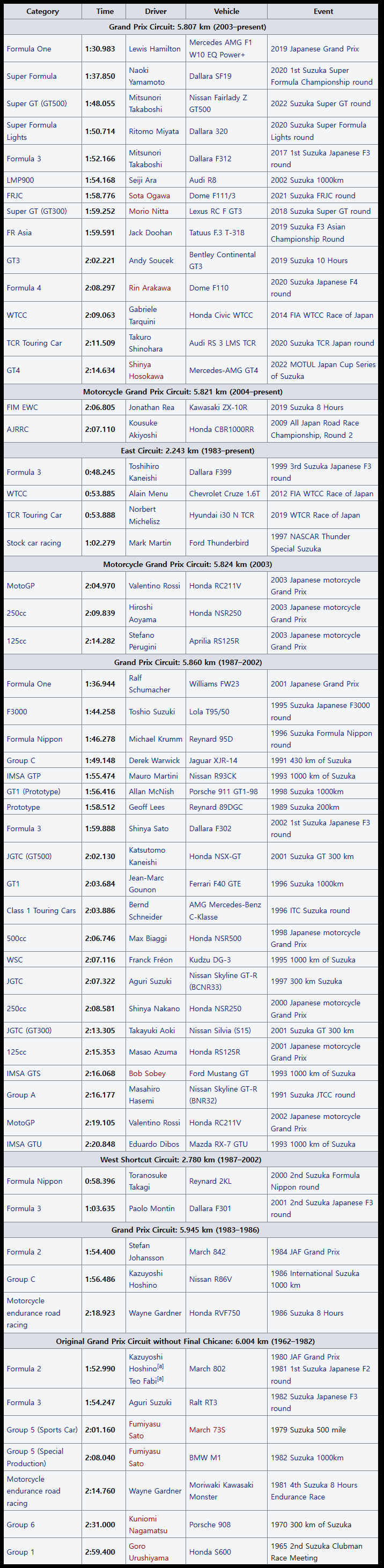The height and width of the screenshot is (1568, 384).
Task: Click the Mark Martin driver link
Action: coord(149,543)
